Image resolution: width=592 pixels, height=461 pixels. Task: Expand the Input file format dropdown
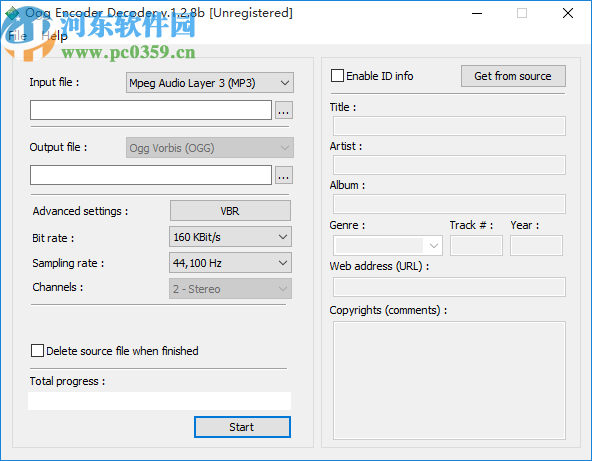click(x=210, y=83)
